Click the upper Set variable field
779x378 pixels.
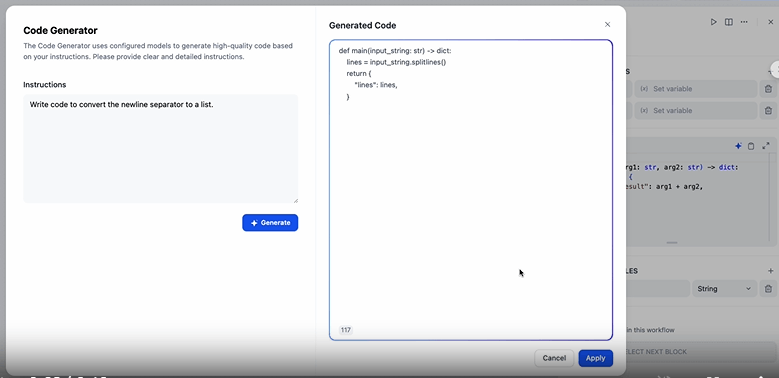point(696,89)
